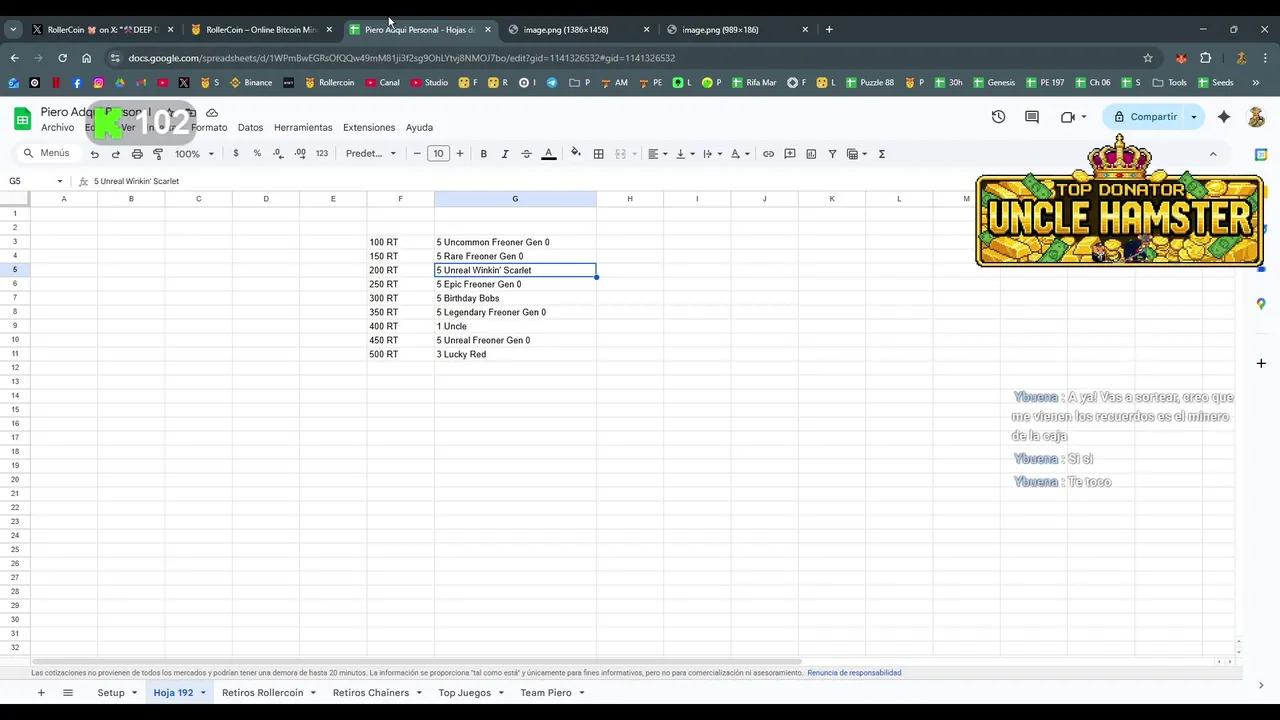Select the paint format roller tool
The image size is (1280, 720).
click(158, 154)
